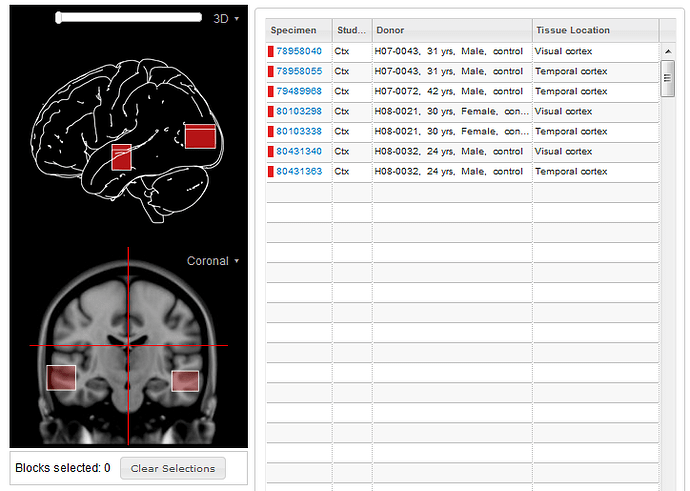Open specimen link 78958040
This screenshot has height=491, width=690.
299,51
